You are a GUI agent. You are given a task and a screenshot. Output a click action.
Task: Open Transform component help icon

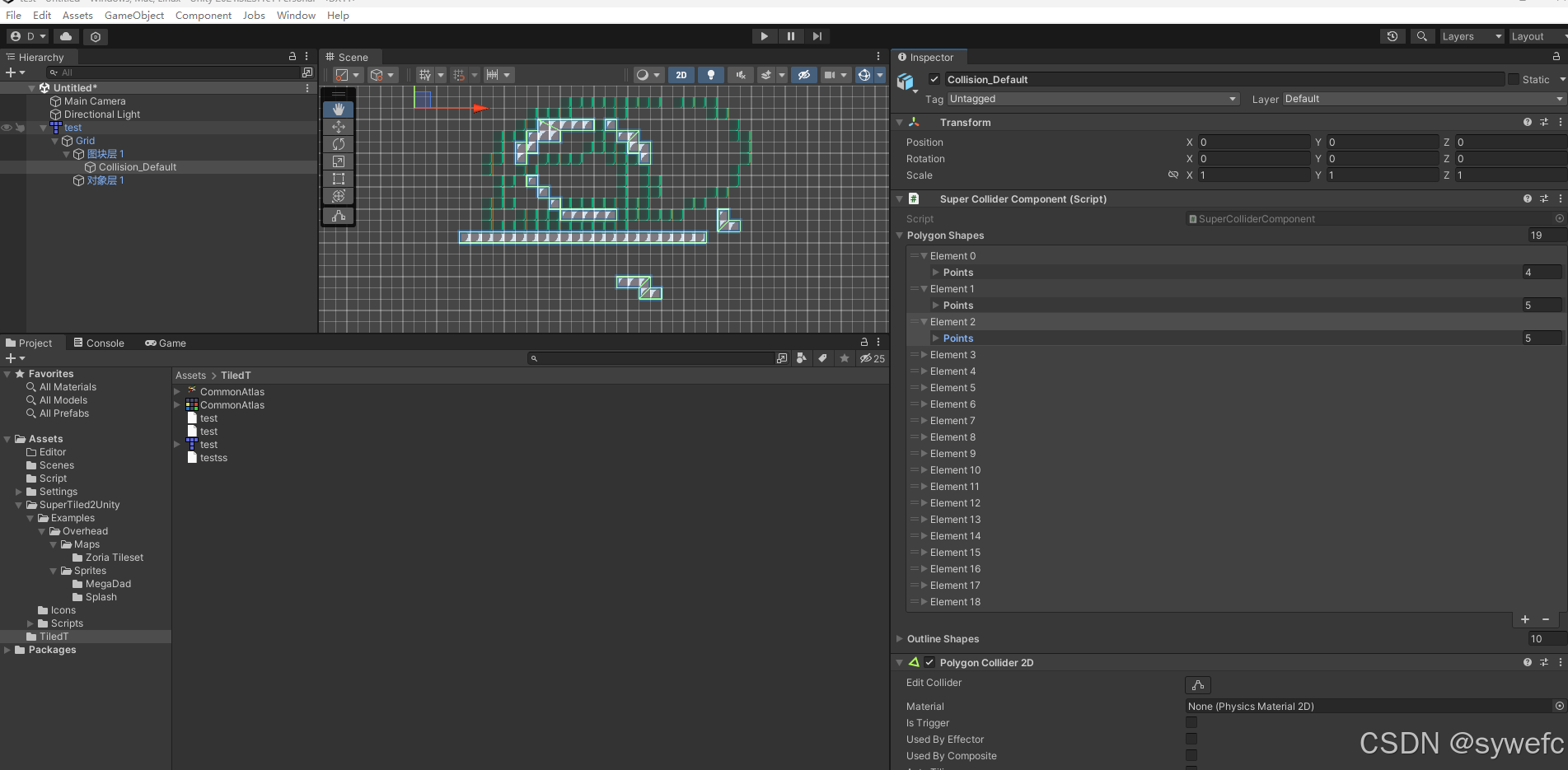pos(1528,122)
